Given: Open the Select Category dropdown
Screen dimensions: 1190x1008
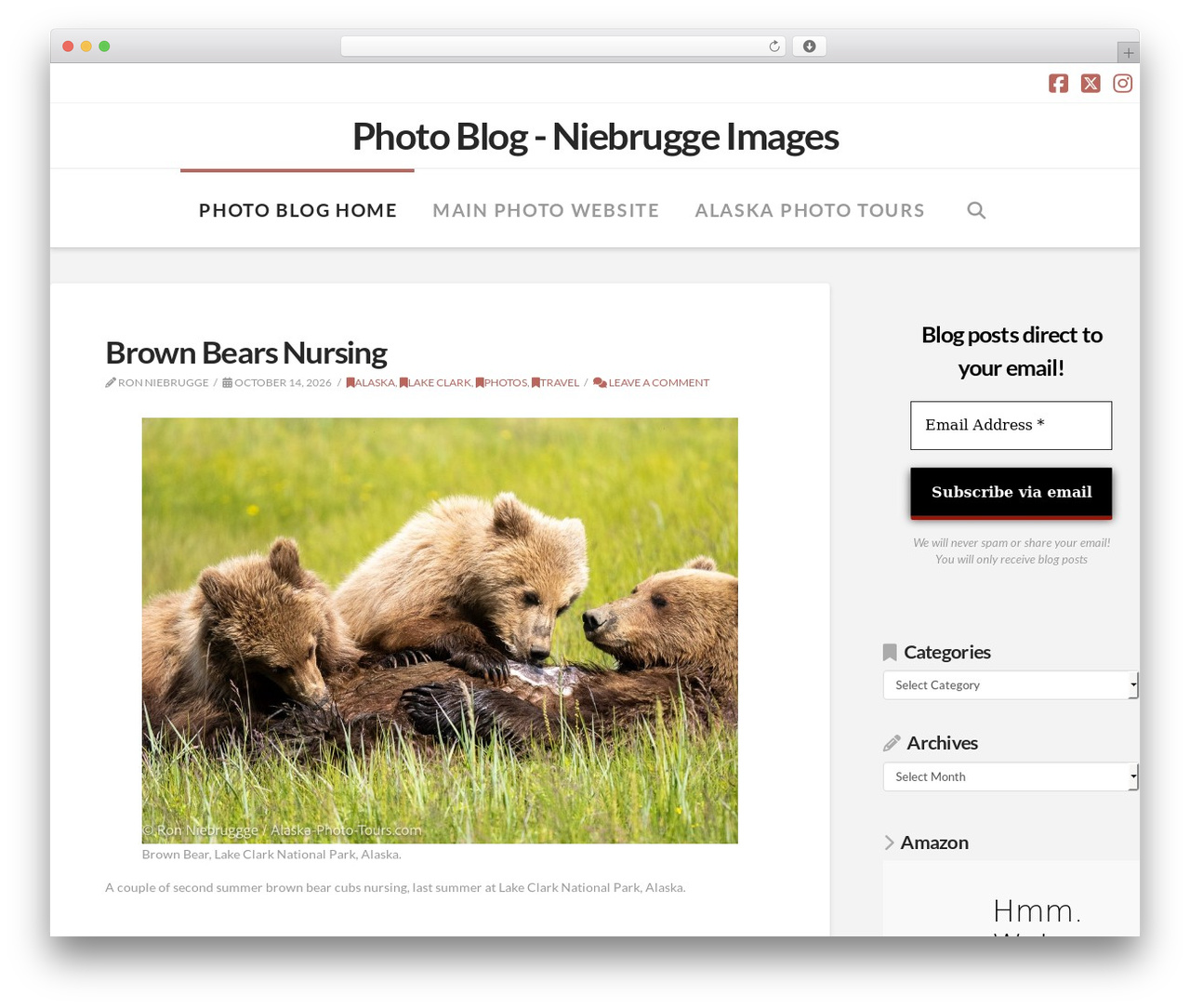Looking at the screenshot, I should (1011, 685).
